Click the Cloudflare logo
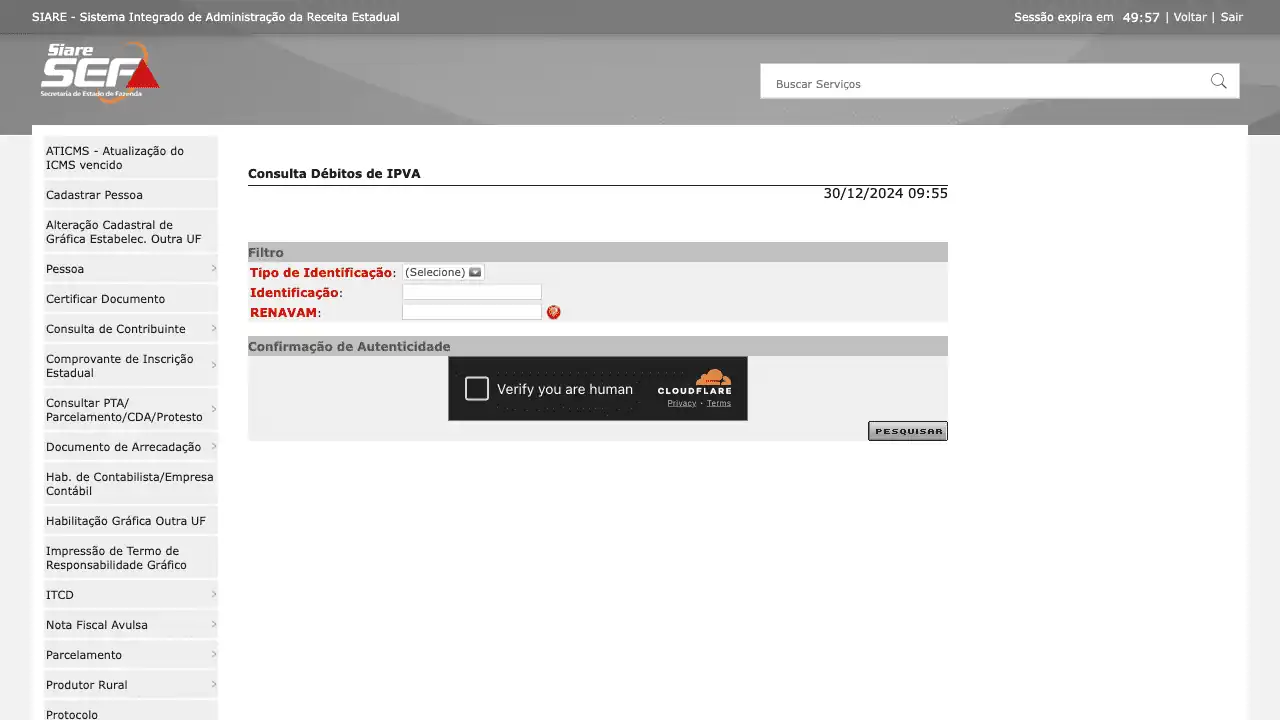 695,382
